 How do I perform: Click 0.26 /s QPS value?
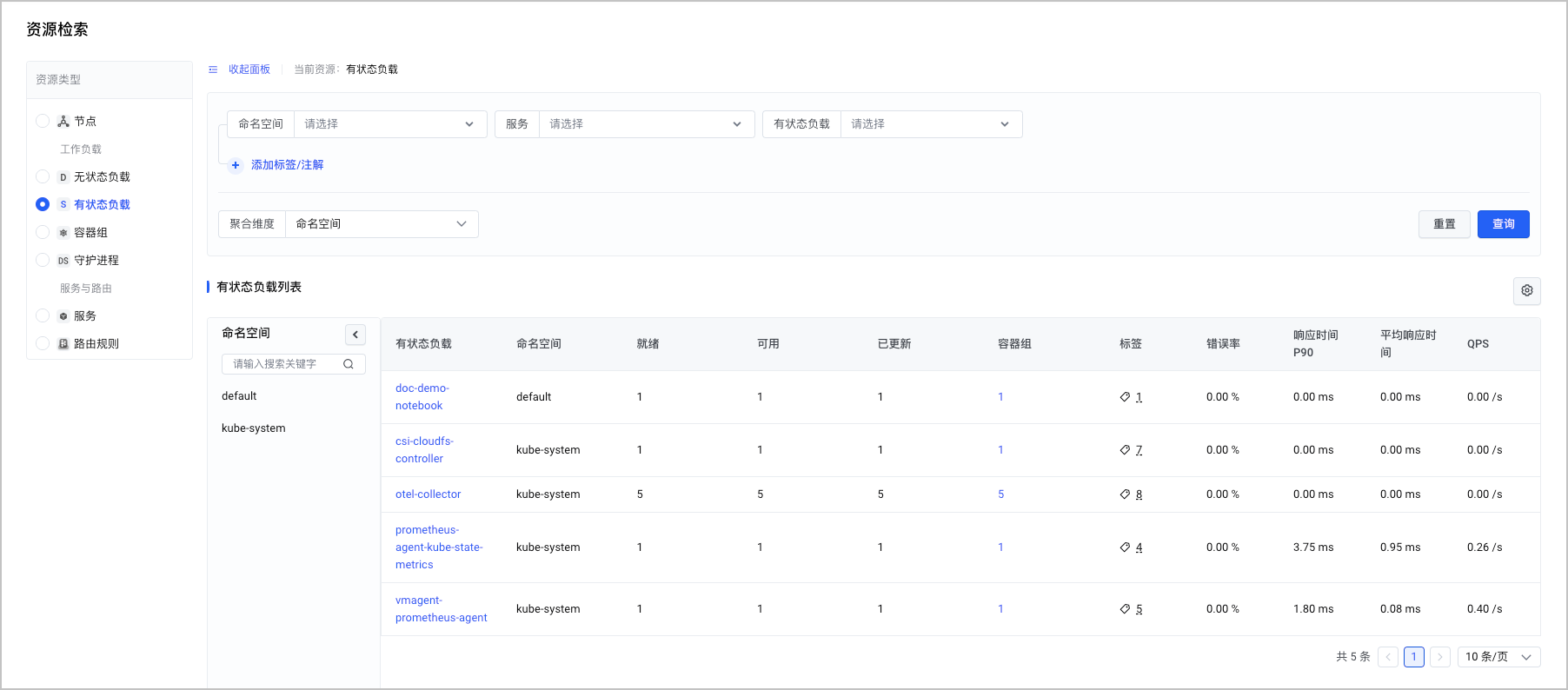click(1485, 547)
